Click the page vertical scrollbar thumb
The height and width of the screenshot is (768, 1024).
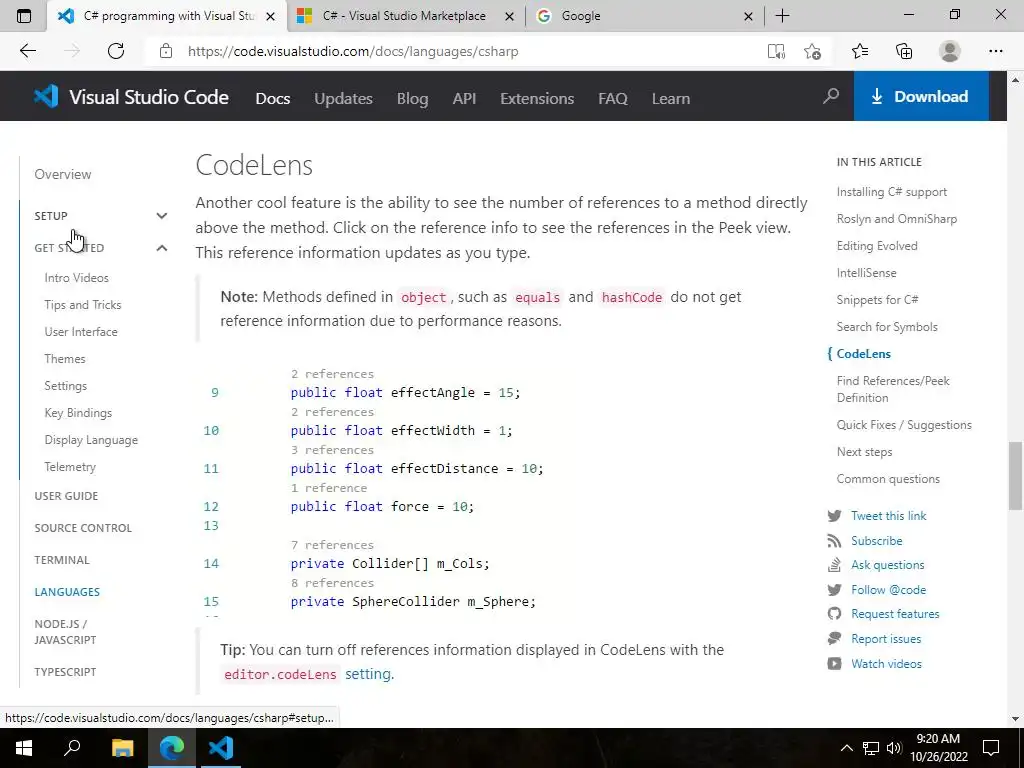1015,475
